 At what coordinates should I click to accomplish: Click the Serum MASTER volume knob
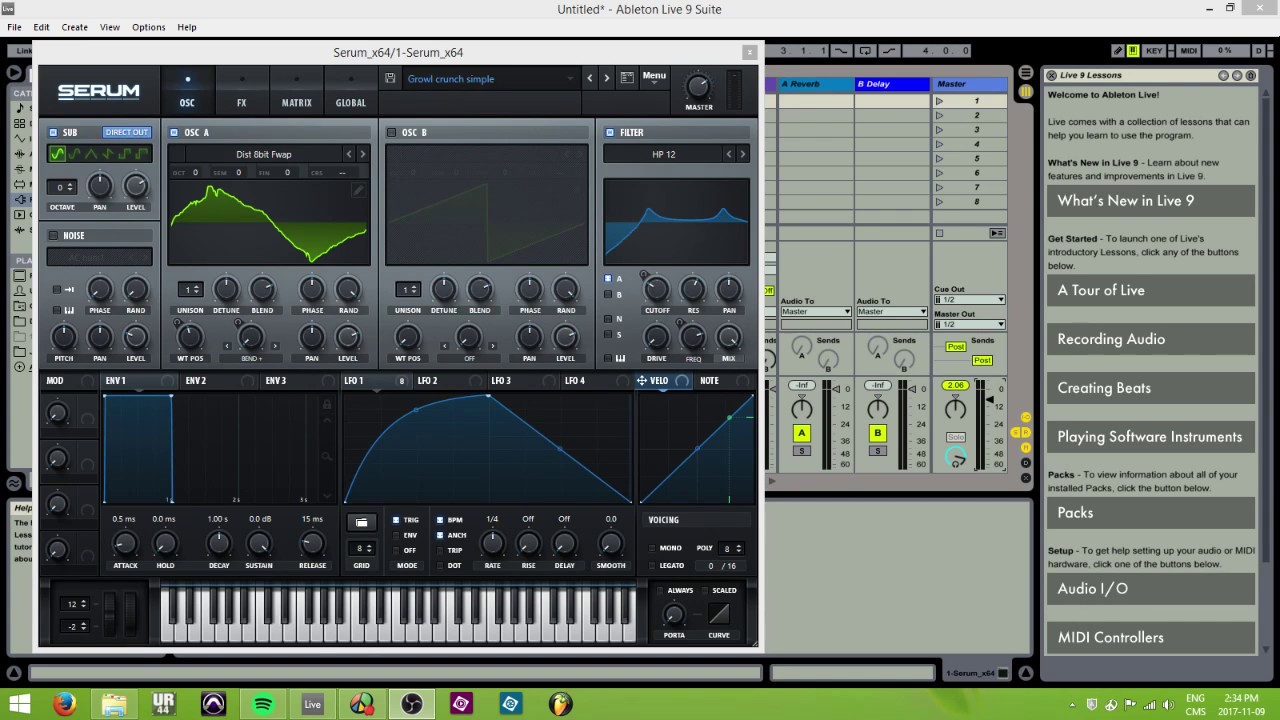pyautogui.click(x=699, y=86)
